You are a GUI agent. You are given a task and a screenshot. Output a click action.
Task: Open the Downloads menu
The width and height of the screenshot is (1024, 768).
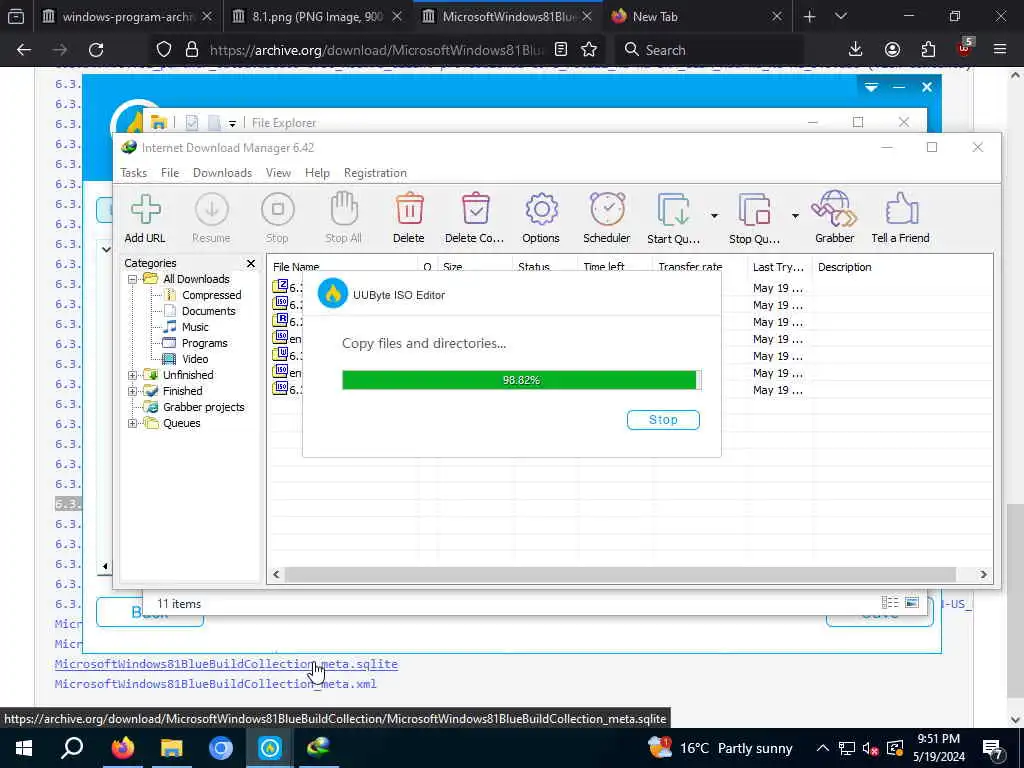click(222, 173)
